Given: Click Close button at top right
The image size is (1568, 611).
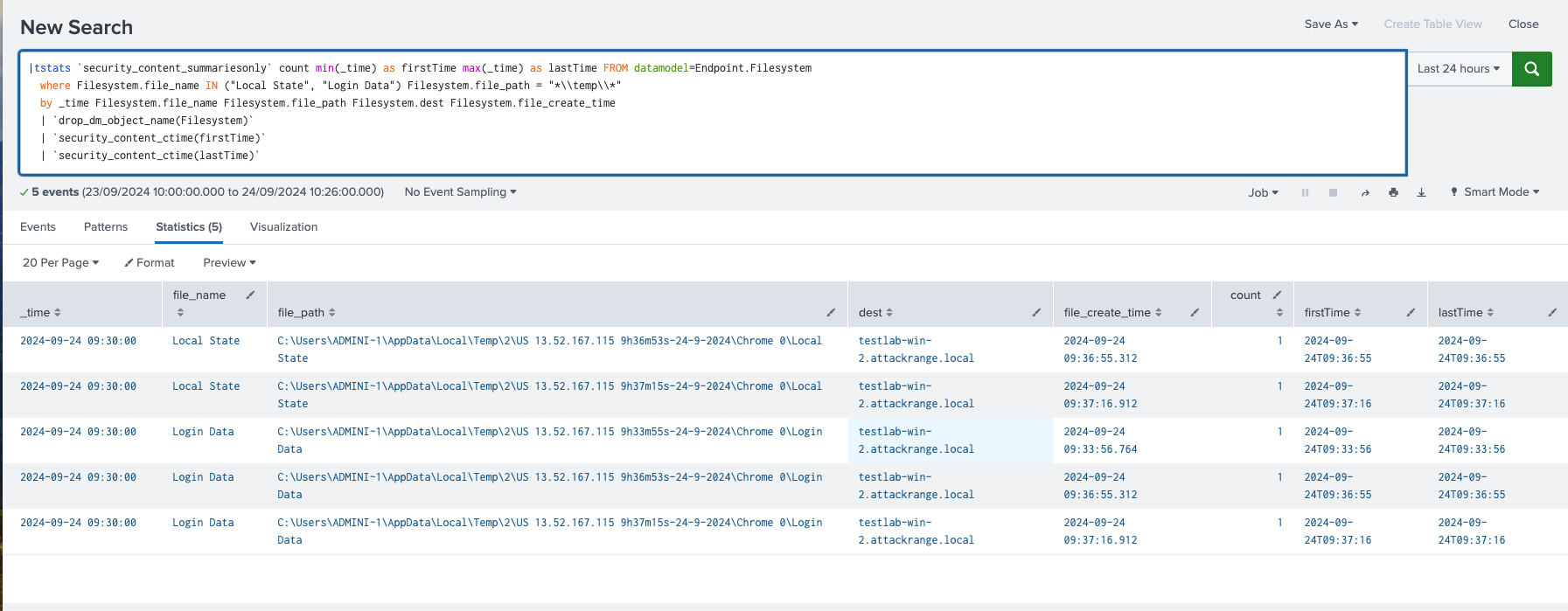Looking at the screenshot, I should [x=1523, y=24].
